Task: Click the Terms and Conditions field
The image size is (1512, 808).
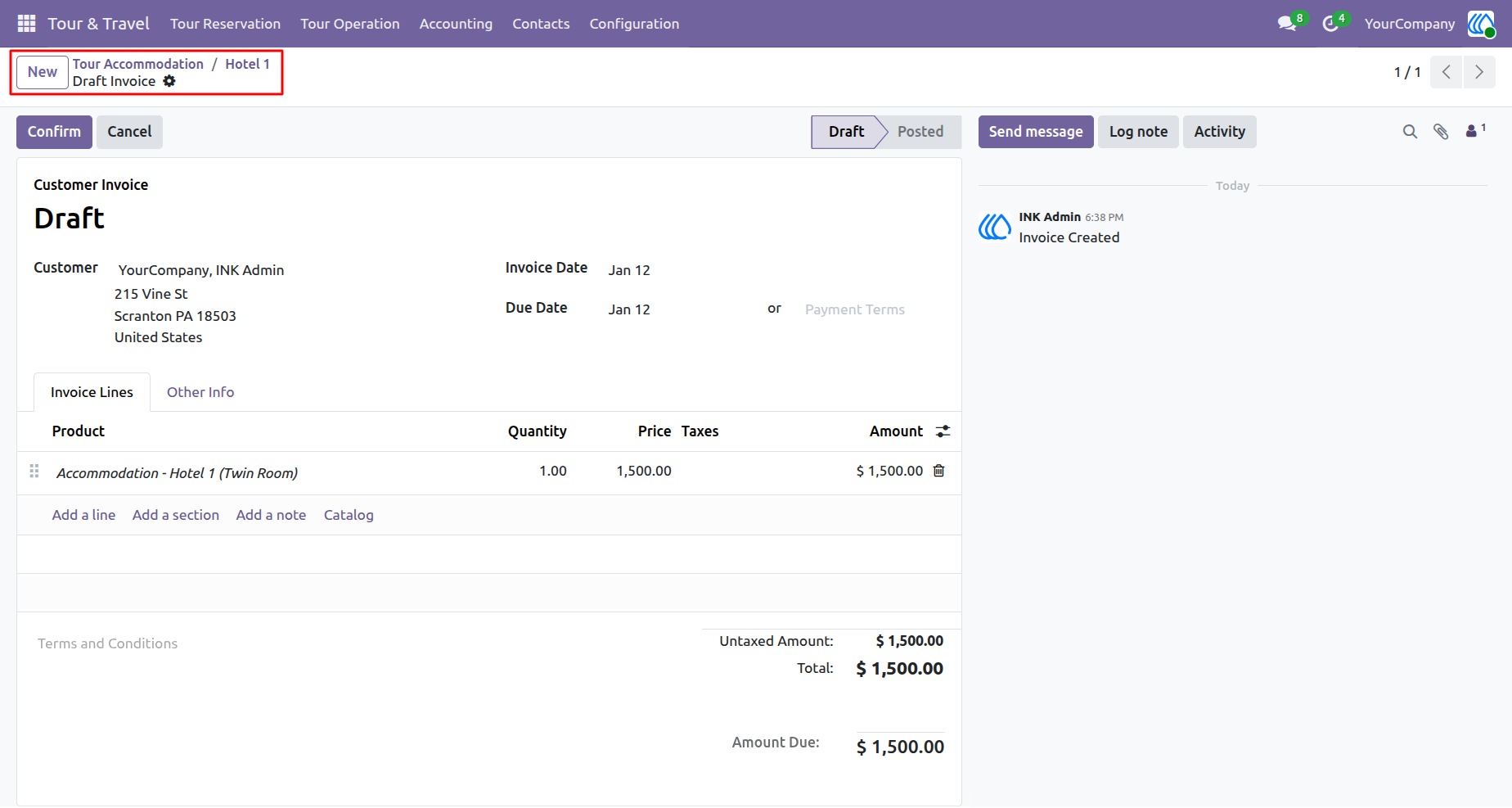Action: coord(107,643)
